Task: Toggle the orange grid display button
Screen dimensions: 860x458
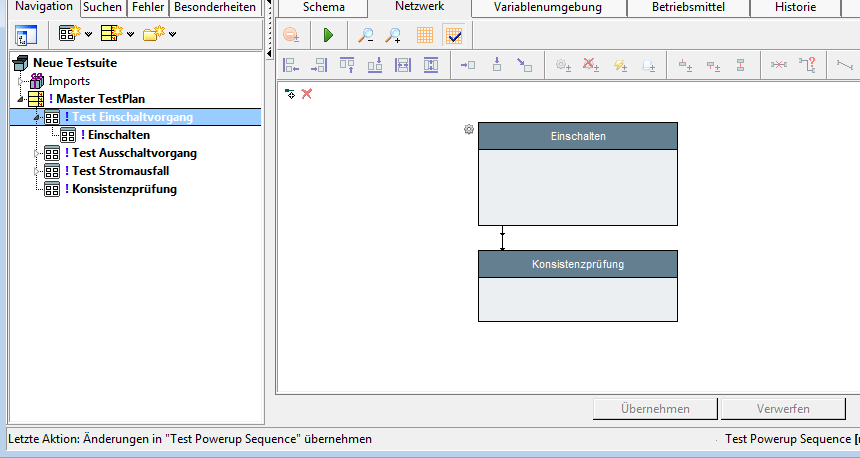Action: [x=425, y=35]
